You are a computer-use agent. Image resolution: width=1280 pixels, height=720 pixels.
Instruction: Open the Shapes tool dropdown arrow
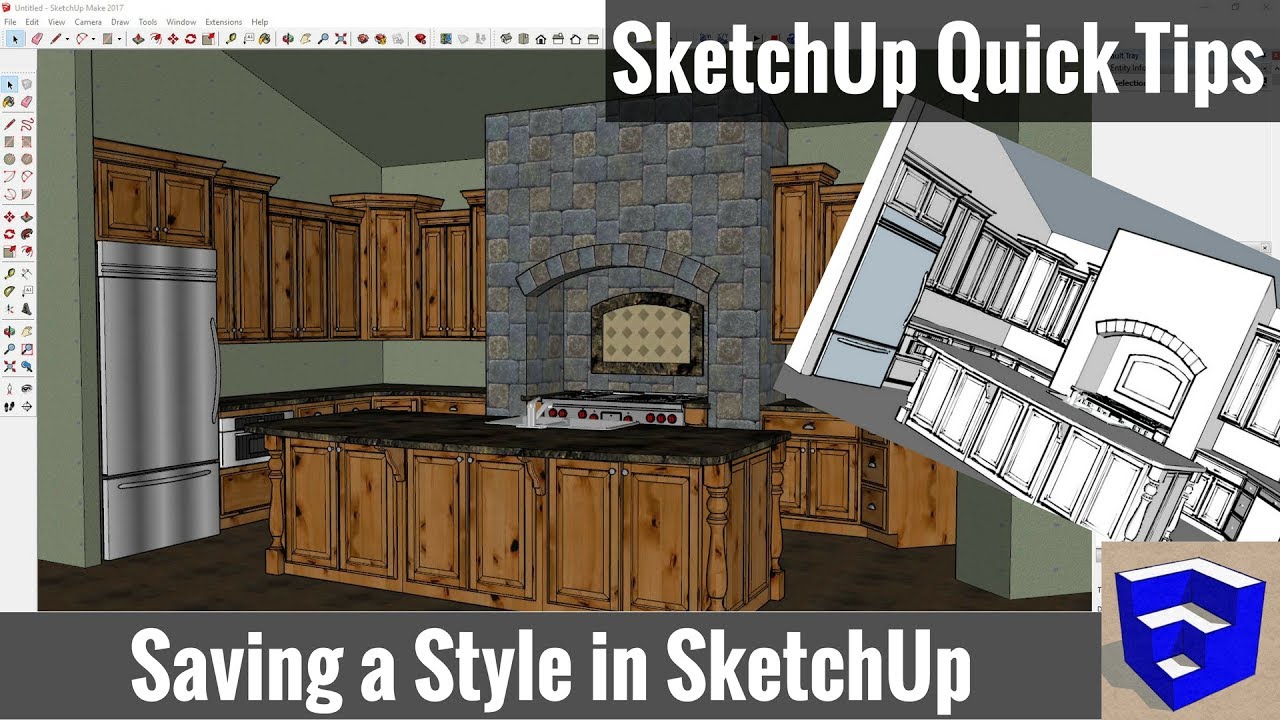pos(120,39)
